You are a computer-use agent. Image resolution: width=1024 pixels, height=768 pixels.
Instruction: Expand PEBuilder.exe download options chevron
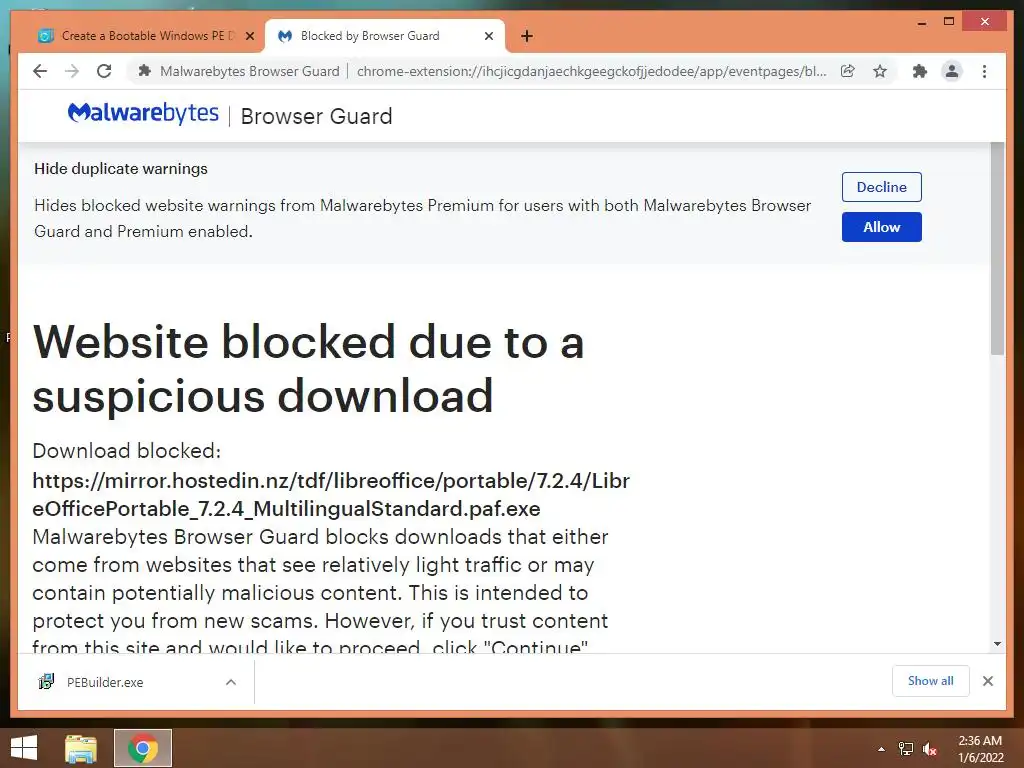[x=231, y=682]
